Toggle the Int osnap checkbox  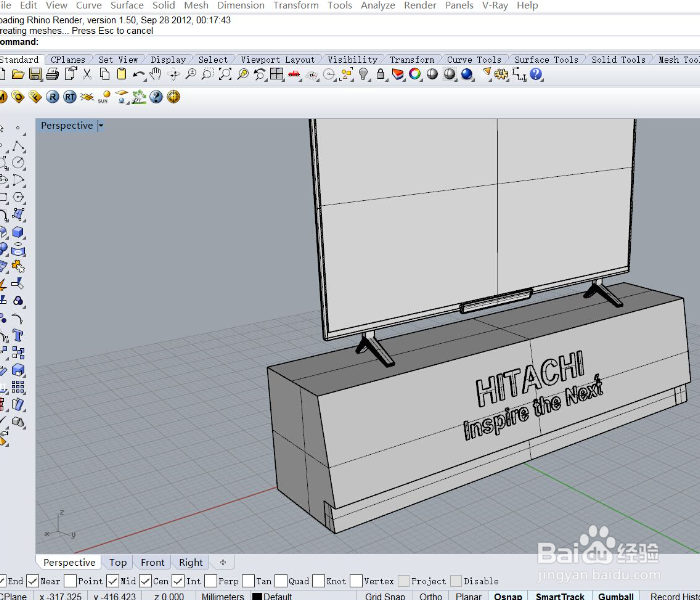pyautogui.click(x=178, y=581)
